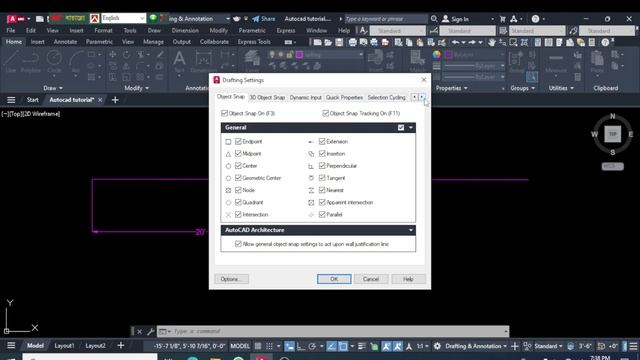
Task: Select the Line tool
Action: tap(11, 61)
